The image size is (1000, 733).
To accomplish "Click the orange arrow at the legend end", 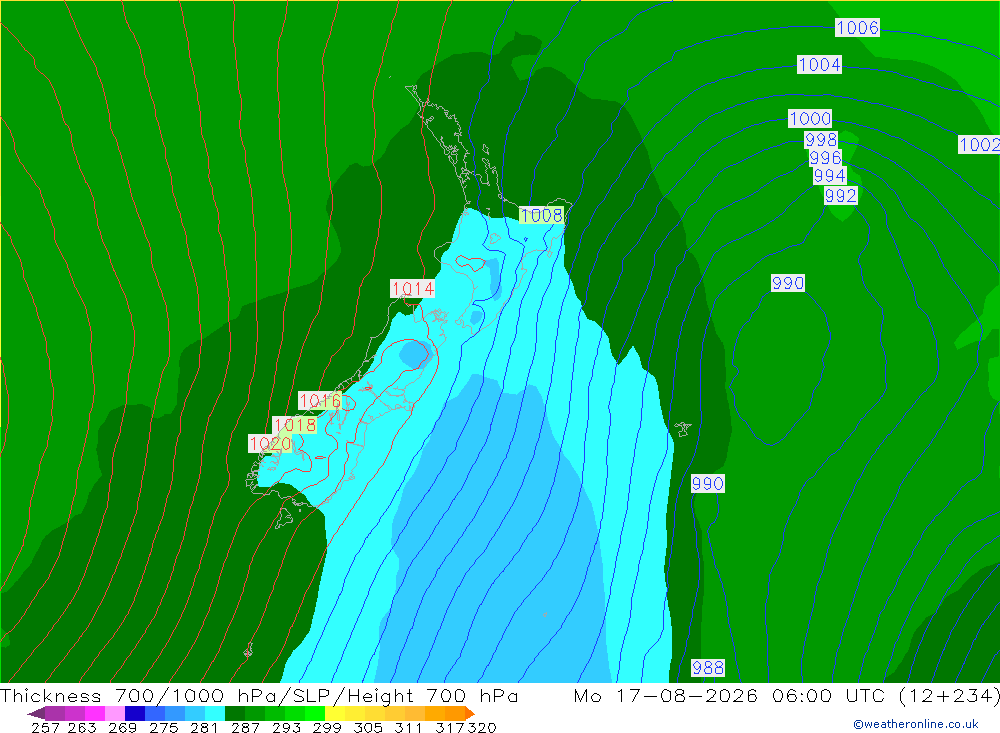I will coord(470,714).
